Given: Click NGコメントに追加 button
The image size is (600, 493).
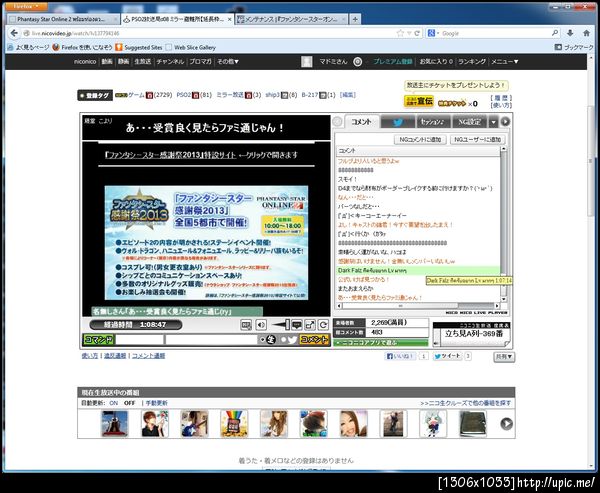Looking at the screenshot, I should pyautogui.click(x=420, y=140).
